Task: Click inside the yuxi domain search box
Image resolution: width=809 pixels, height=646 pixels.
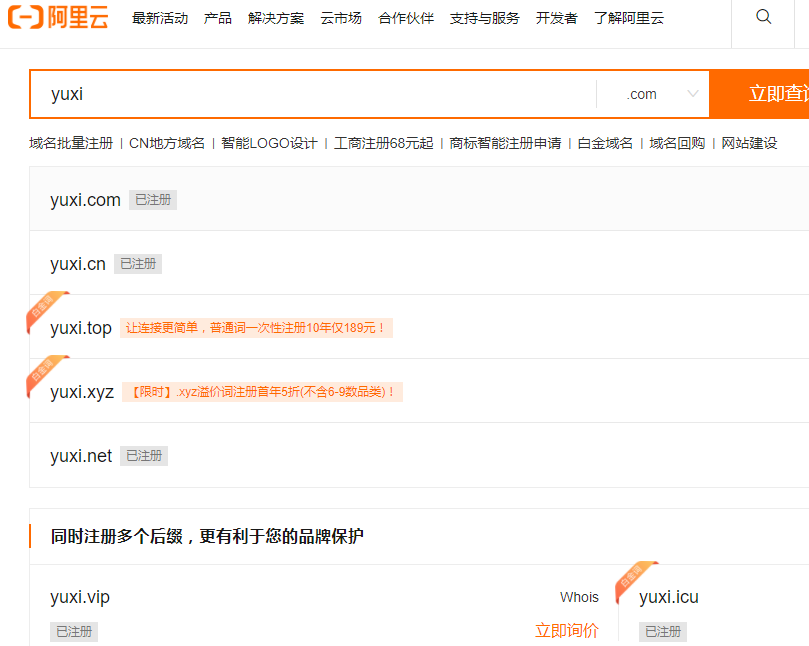Action: pyautogui.click(x=300, y=93)
